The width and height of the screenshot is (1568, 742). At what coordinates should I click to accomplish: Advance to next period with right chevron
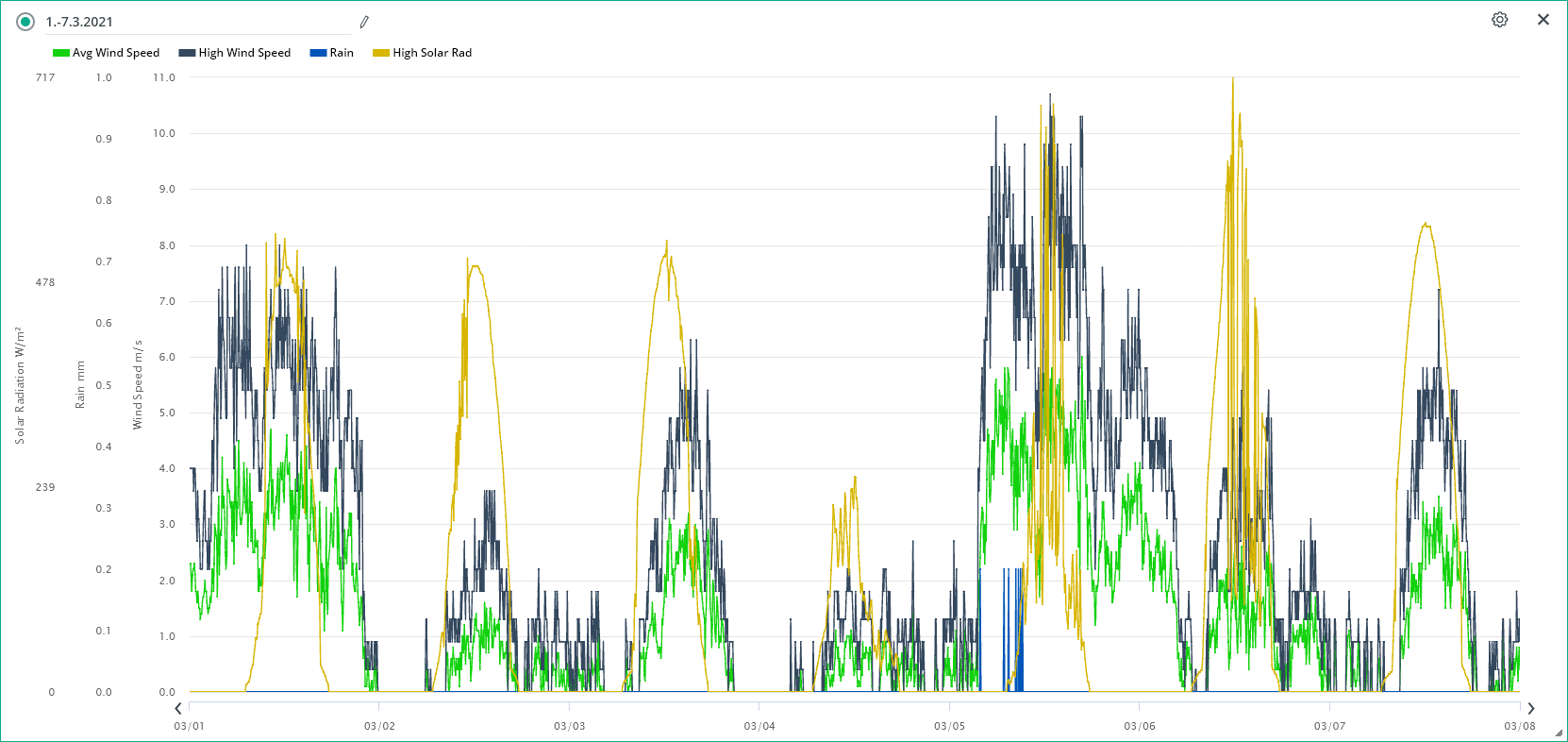(1530, 708)
